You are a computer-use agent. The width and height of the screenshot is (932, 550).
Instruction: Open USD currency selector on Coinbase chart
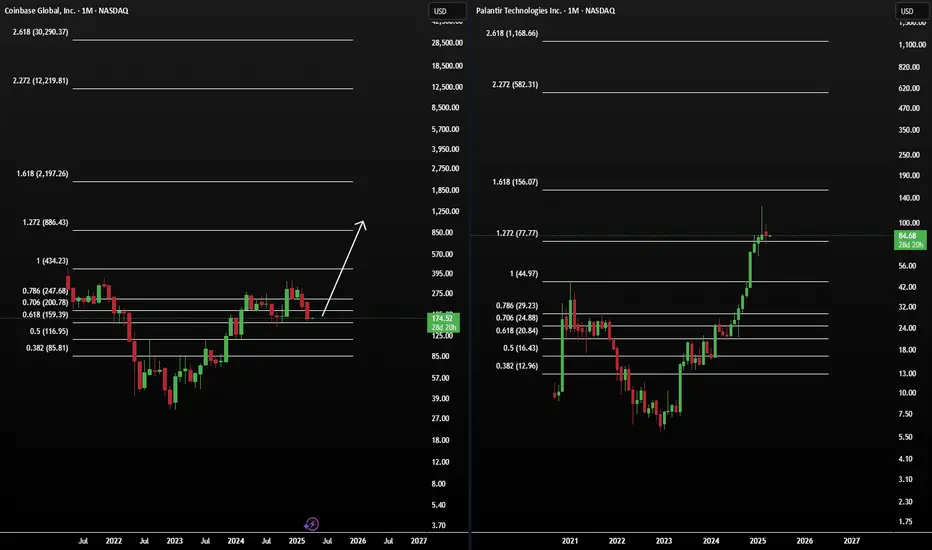point(448,11)
